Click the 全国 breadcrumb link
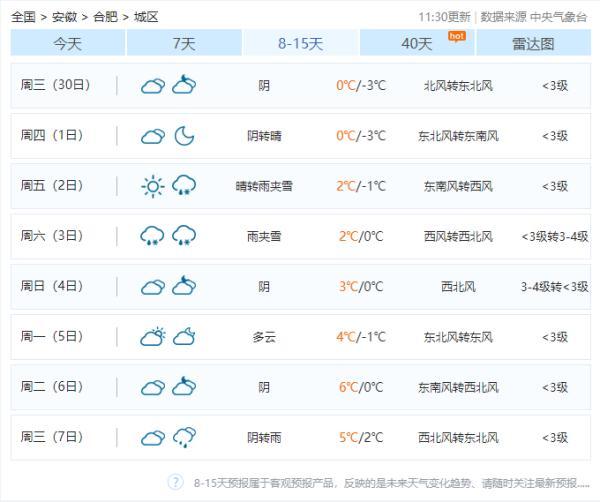Viewport: 600px width, 502px height. 23,17
